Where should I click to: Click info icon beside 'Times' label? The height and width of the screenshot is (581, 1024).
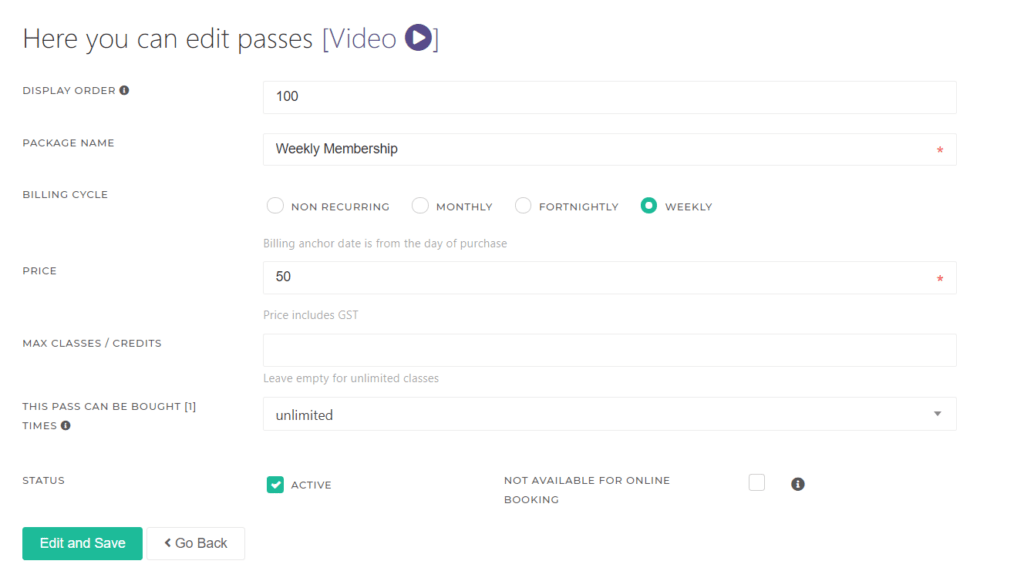click(66, 425)
